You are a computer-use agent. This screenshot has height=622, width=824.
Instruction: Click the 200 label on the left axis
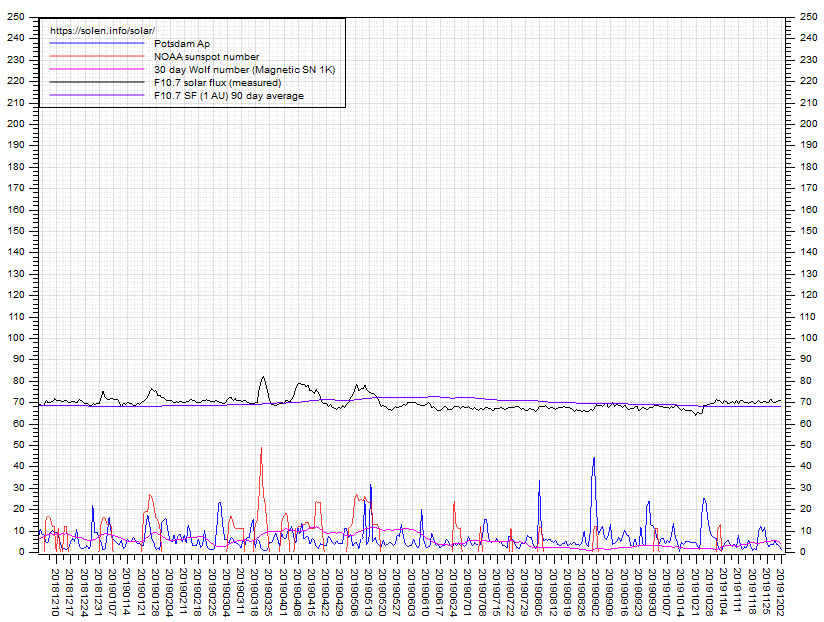pyautogui.click(x=16, y=123)
